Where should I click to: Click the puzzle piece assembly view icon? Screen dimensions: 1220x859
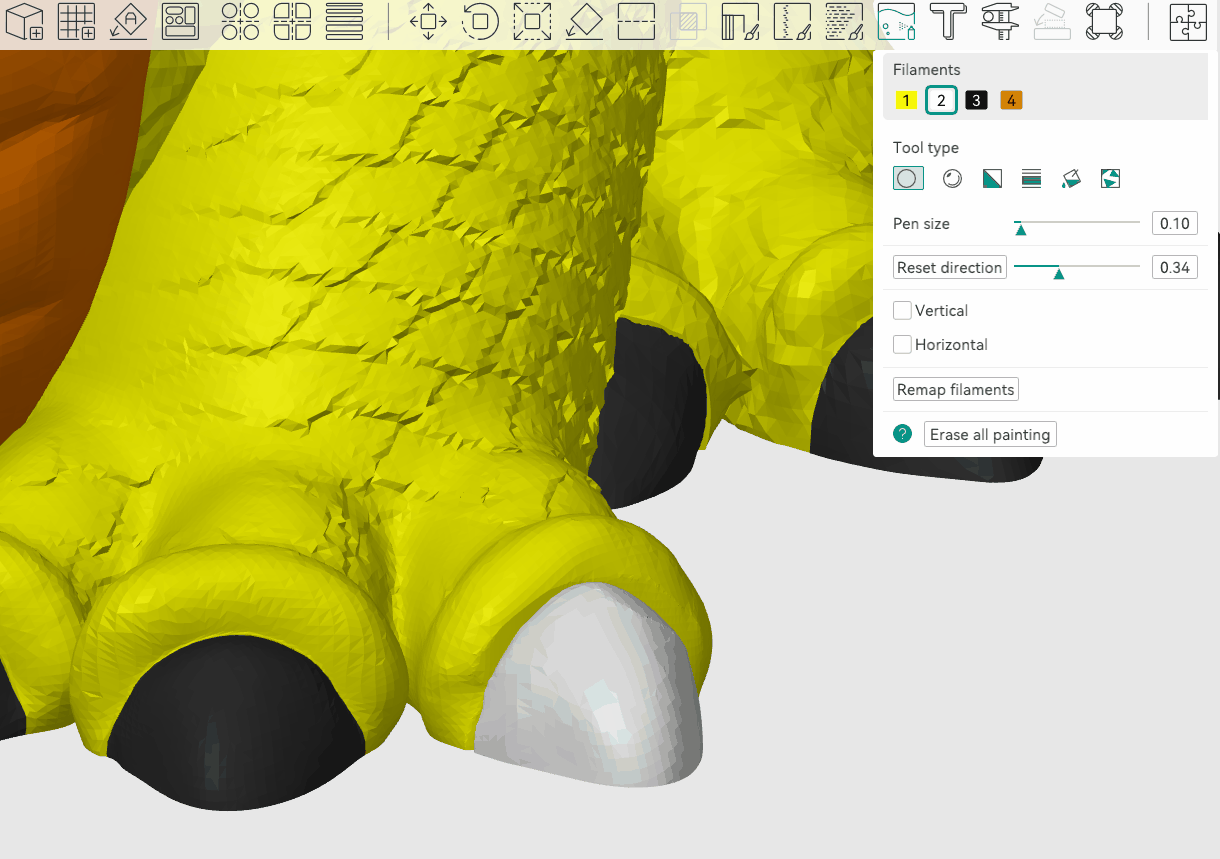click(x=1188, y=21)
